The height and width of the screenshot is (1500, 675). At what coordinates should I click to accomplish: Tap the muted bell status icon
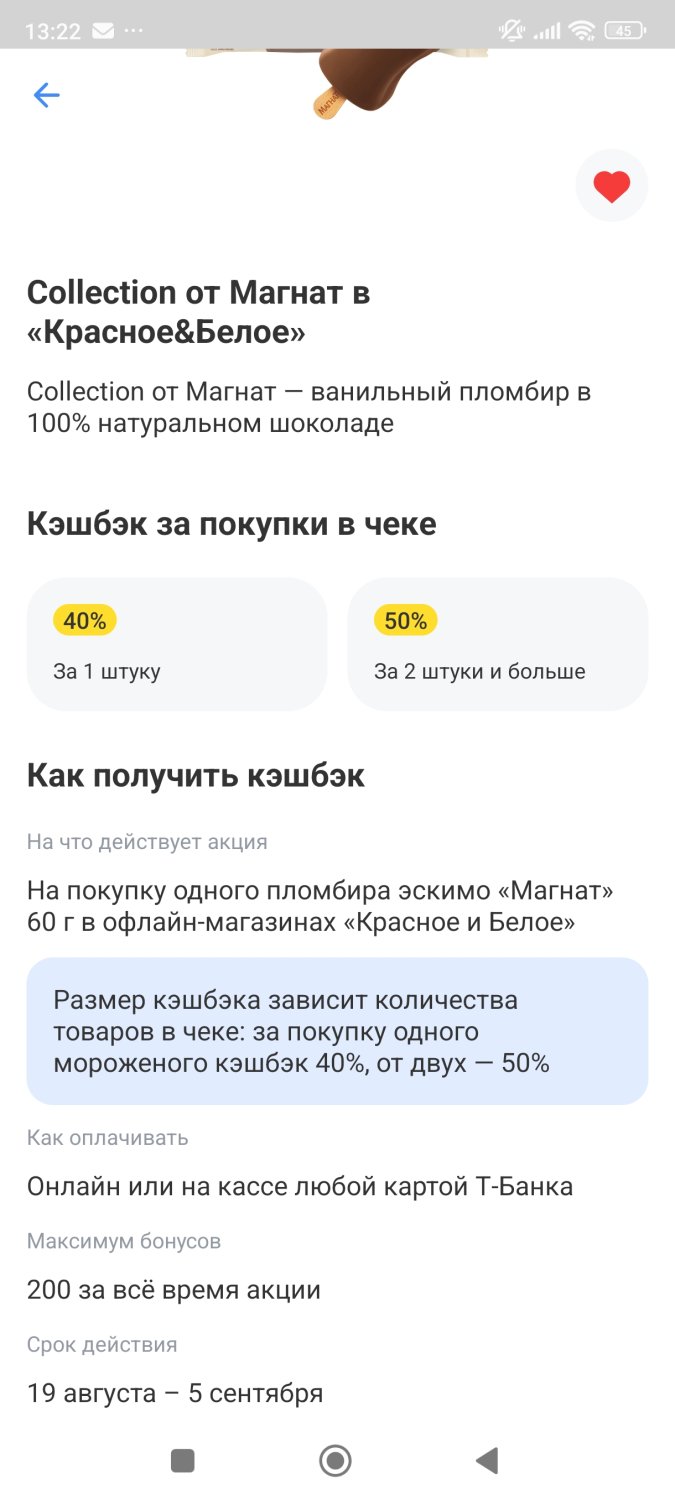511,31
